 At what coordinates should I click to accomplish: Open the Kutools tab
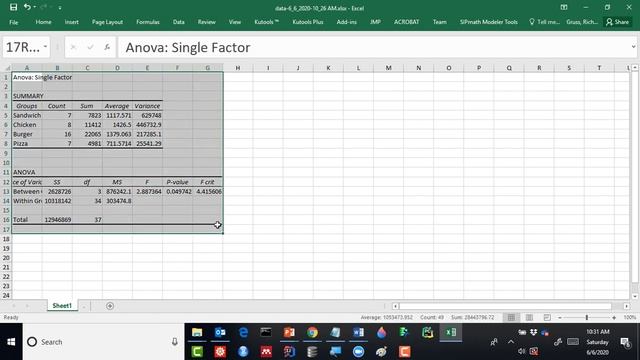click(267, 22)
